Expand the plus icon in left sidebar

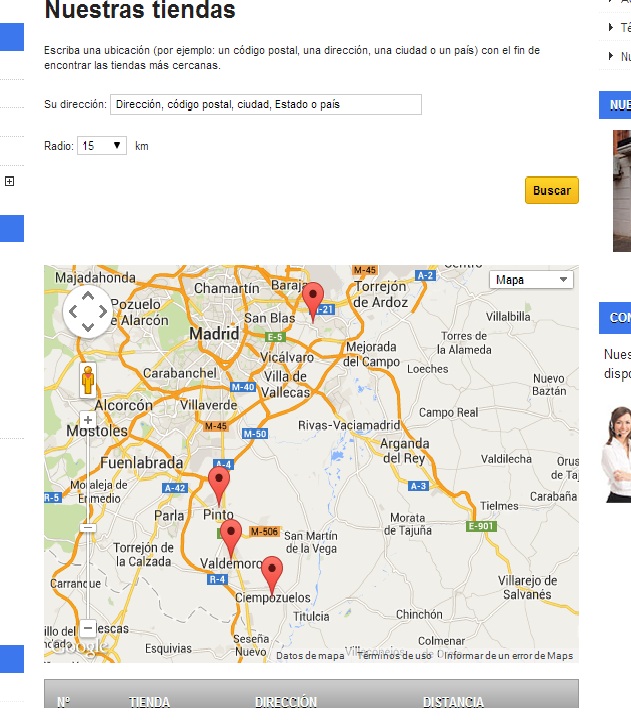pyautogui.click(x=9, y=181)
